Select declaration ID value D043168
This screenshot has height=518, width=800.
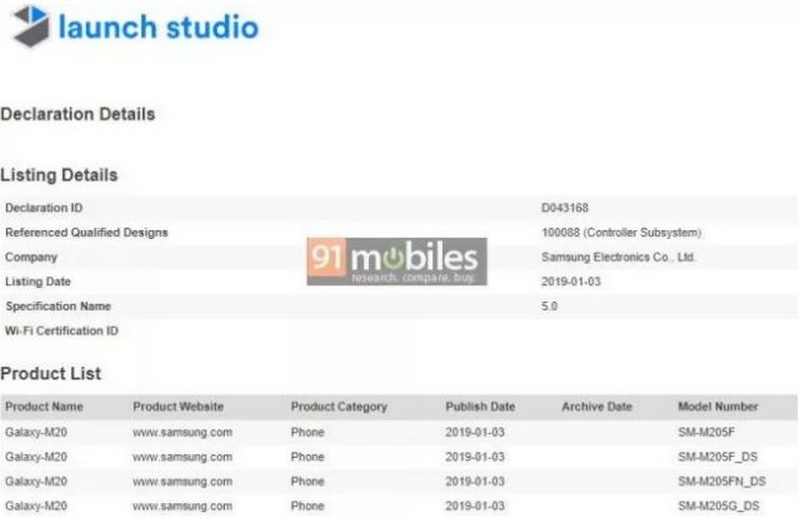click(x=565, y=208)
